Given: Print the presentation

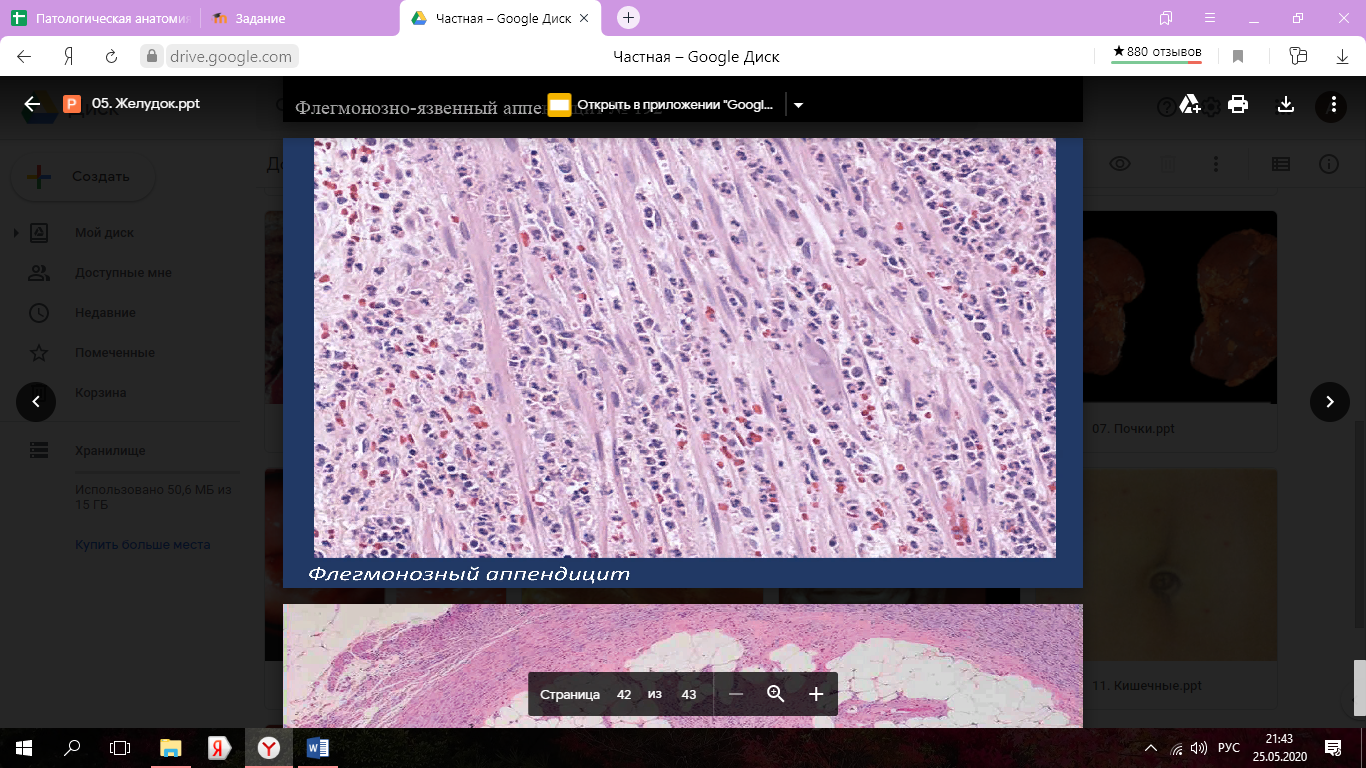Looking at the screenshot, I should [x=1238, y=104].
